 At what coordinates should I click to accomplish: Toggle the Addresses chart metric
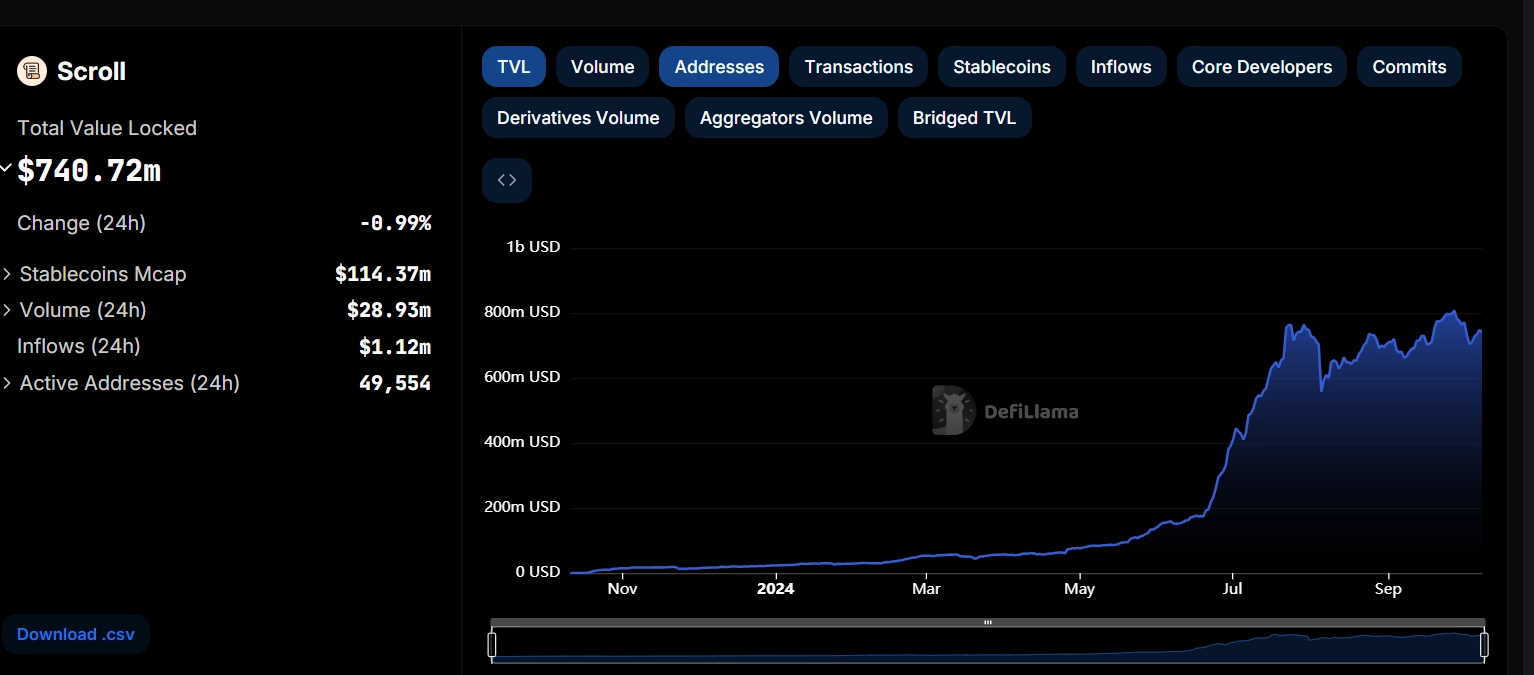719,67
